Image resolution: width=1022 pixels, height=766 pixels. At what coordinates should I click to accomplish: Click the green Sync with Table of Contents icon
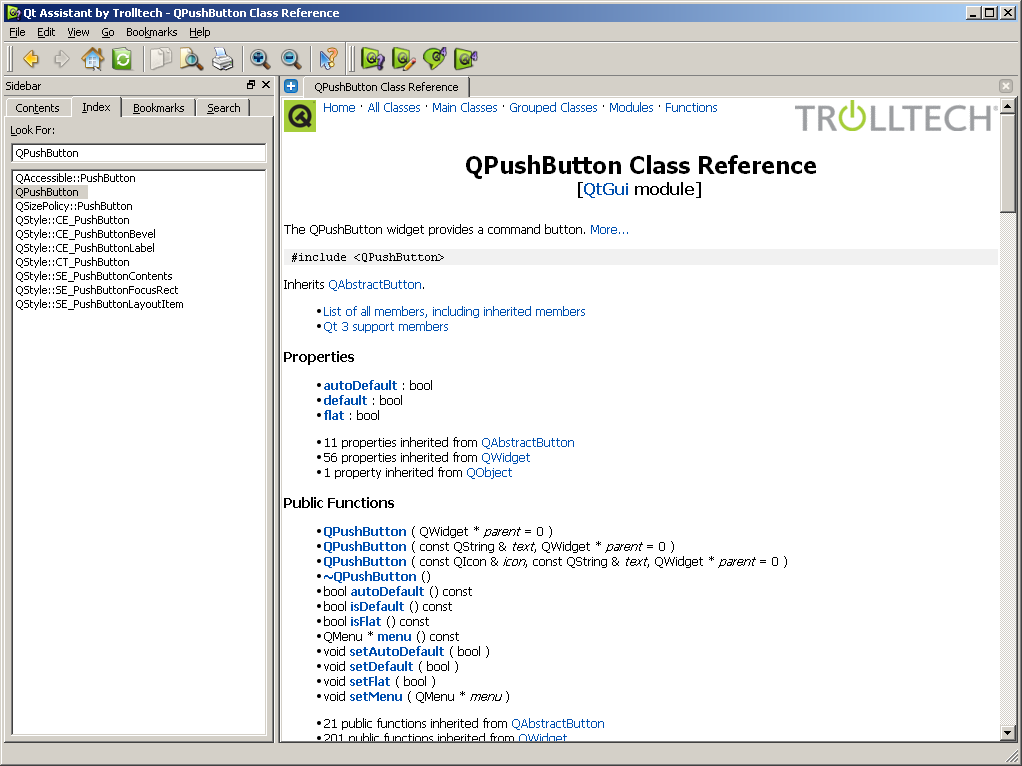122,59
